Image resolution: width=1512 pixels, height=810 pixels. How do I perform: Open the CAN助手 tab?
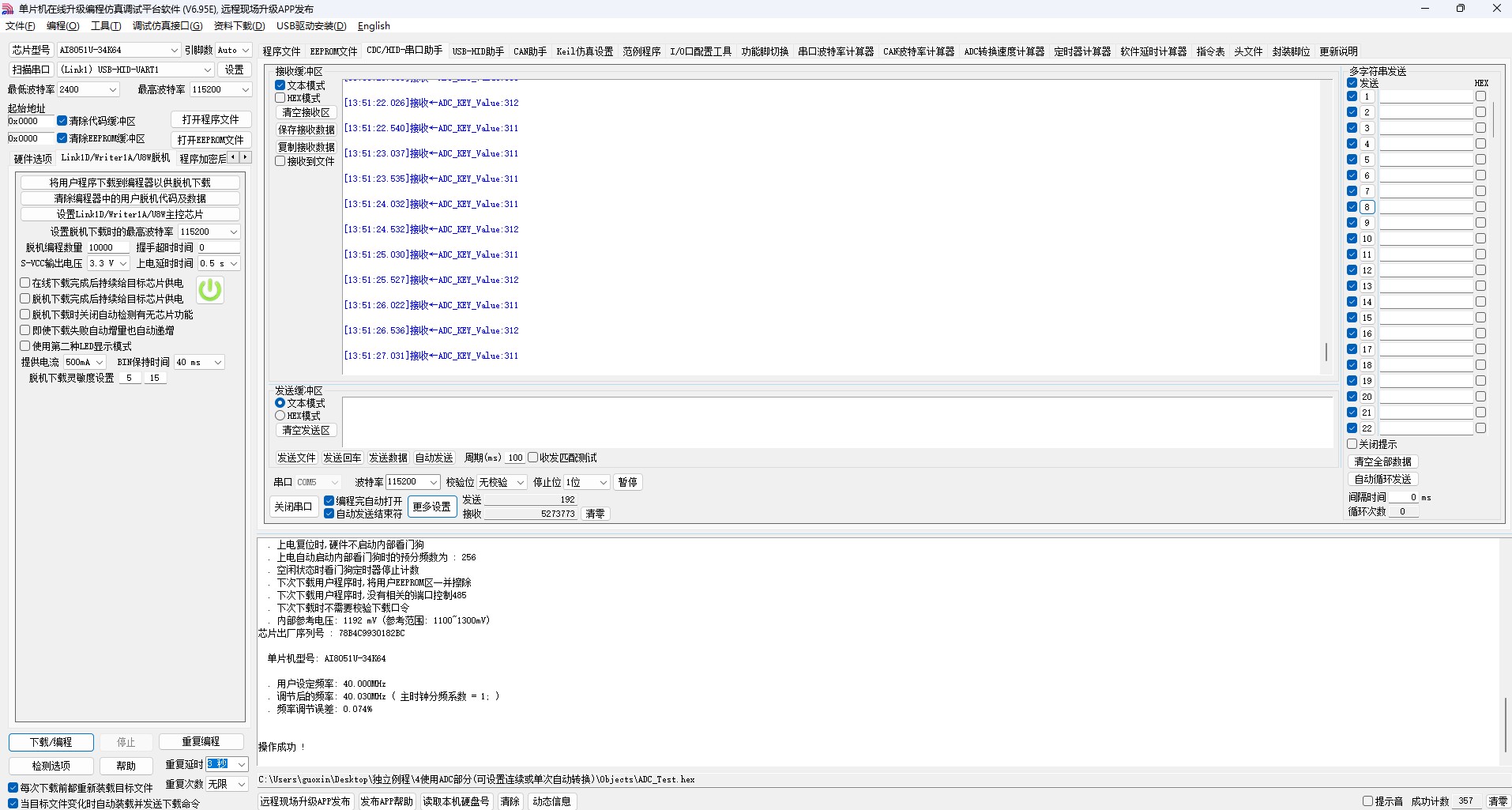tap(530, 51)
